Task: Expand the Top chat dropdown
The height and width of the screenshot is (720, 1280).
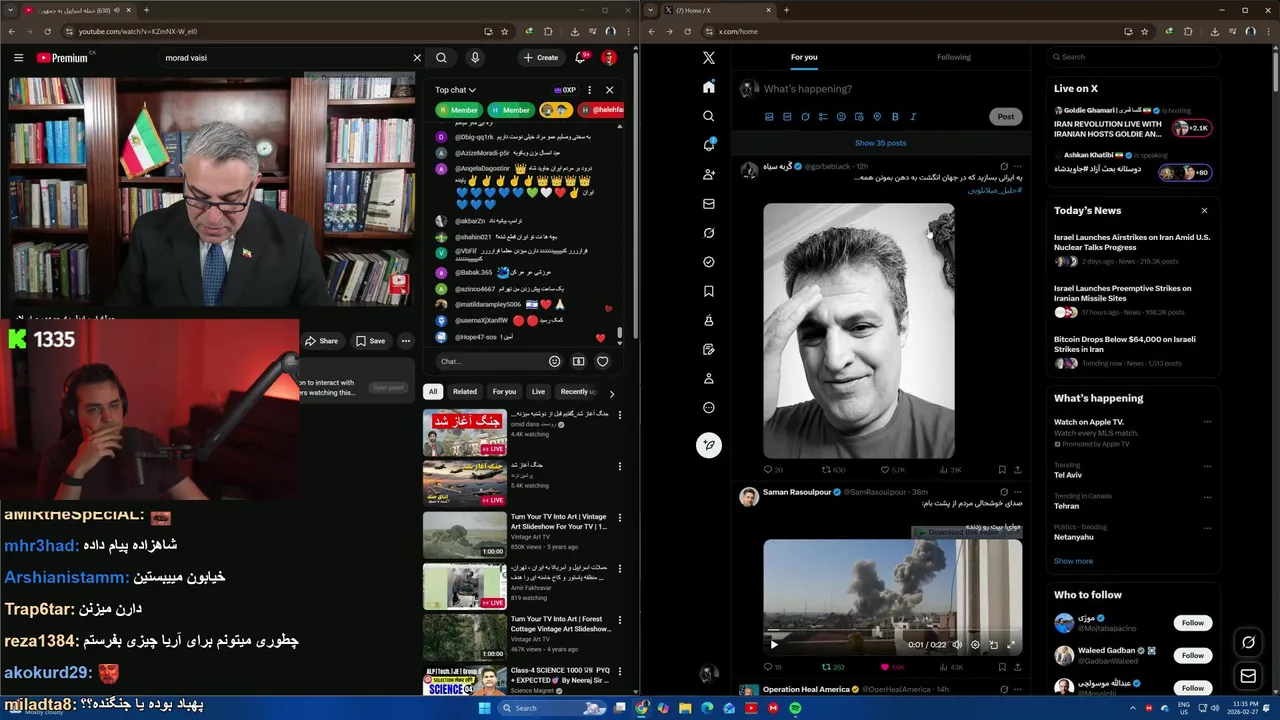Action: point(455,90)
